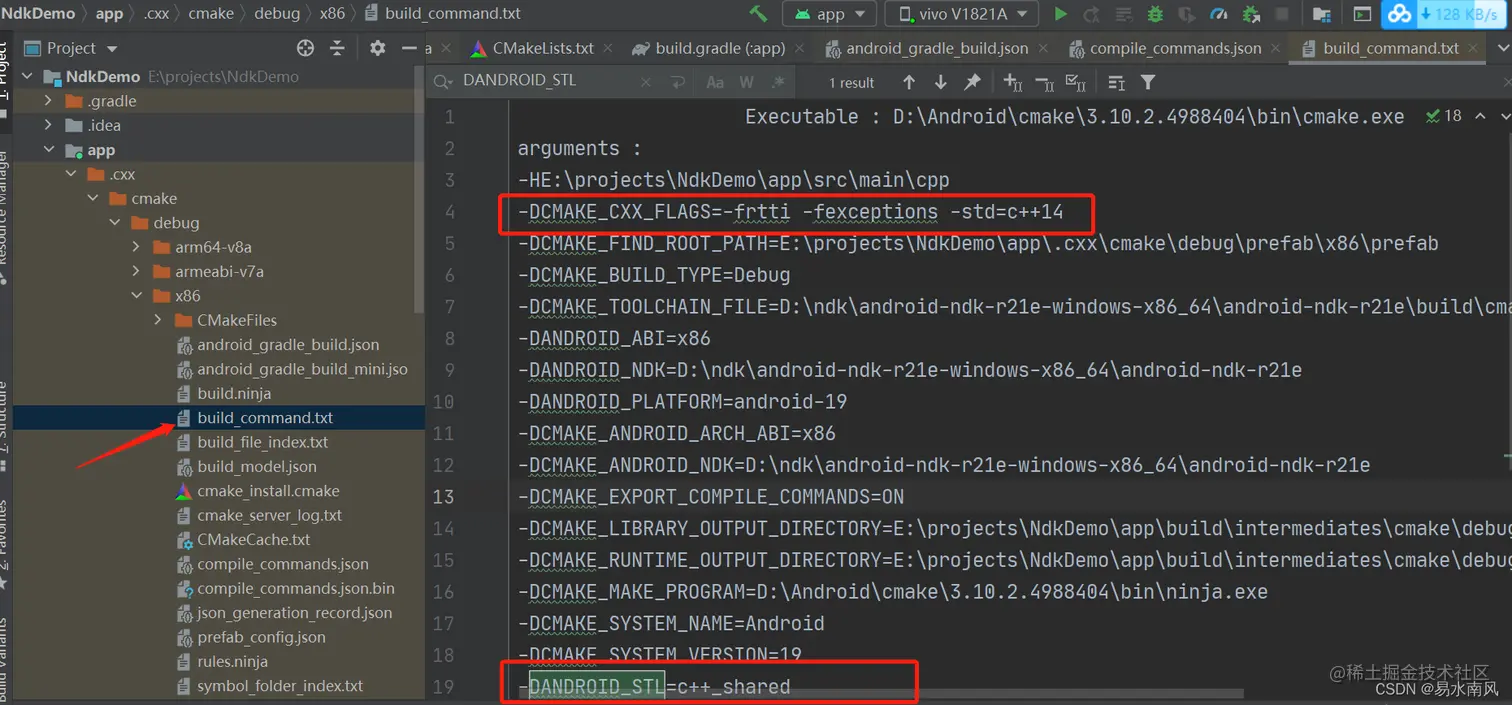Run the app with the green play button

1061,14
